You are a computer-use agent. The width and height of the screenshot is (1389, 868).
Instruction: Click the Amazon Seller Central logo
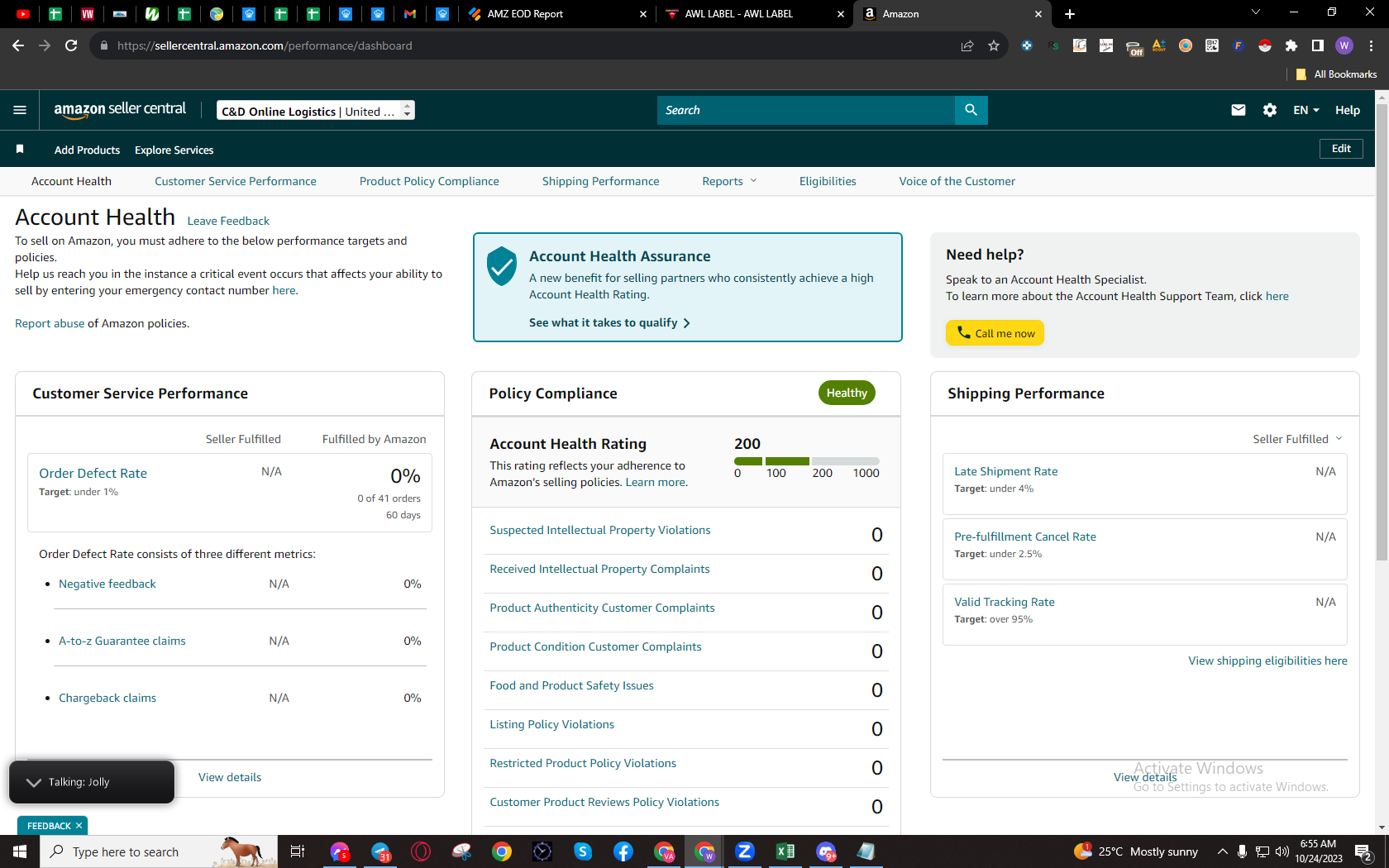pos(120,110)
